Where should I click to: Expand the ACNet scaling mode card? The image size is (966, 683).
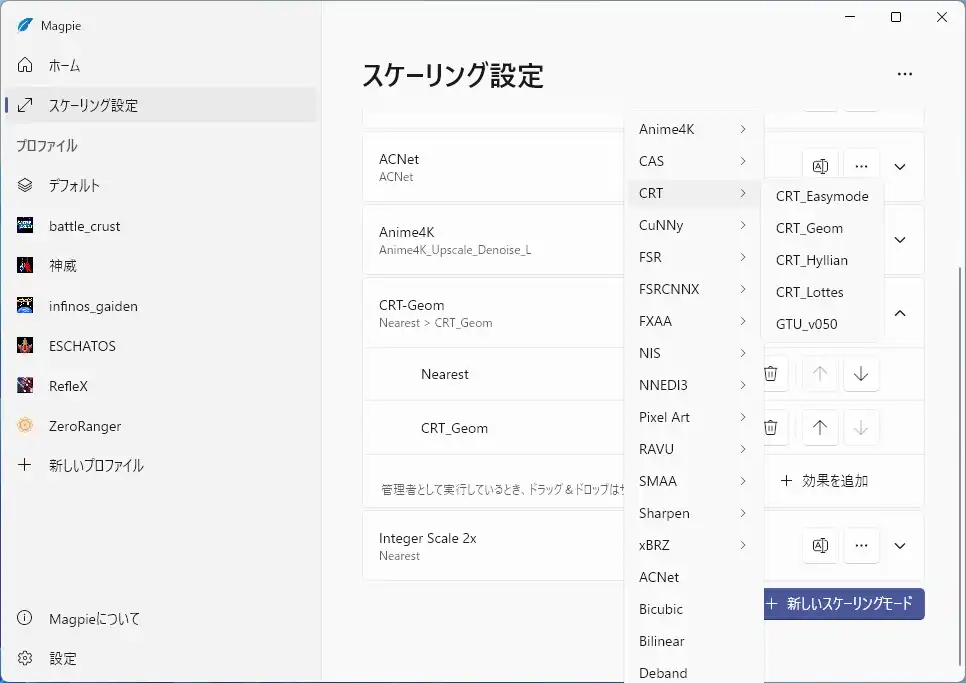pyautogui.click(x=899, y=167)
